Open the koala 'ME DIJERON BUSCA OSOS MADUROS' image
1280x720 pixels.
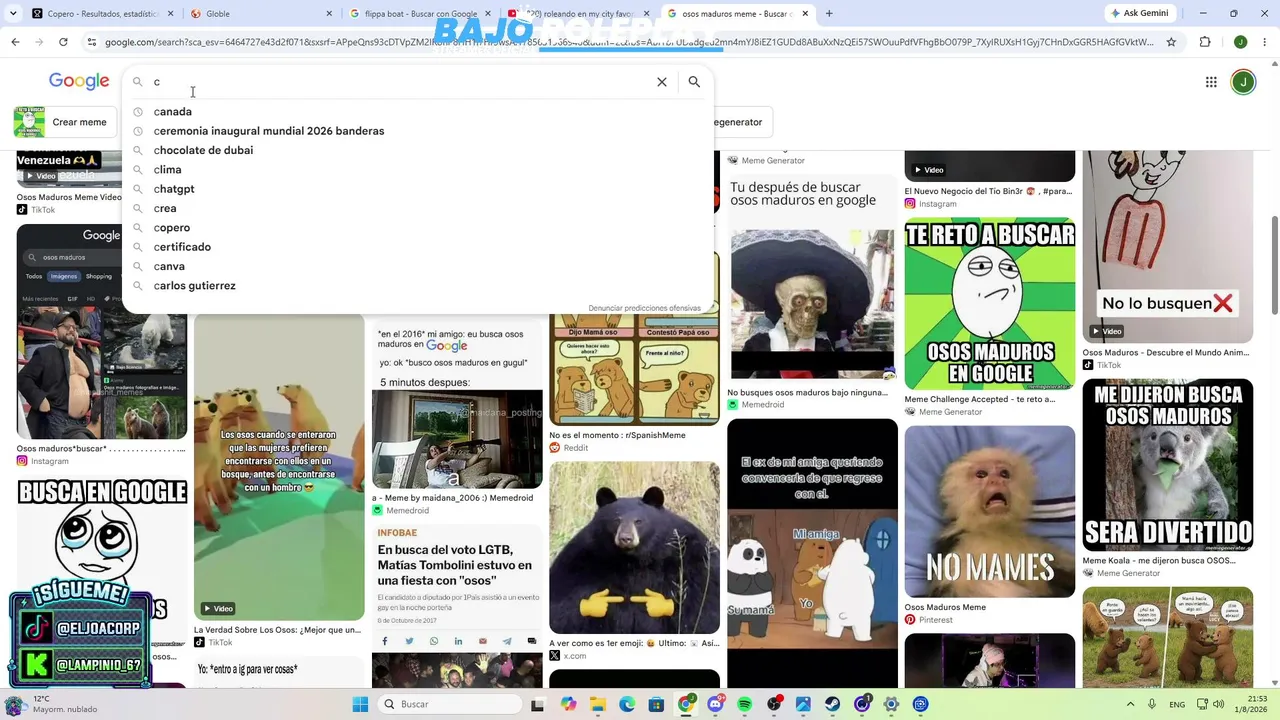[x=1168, y=465]
